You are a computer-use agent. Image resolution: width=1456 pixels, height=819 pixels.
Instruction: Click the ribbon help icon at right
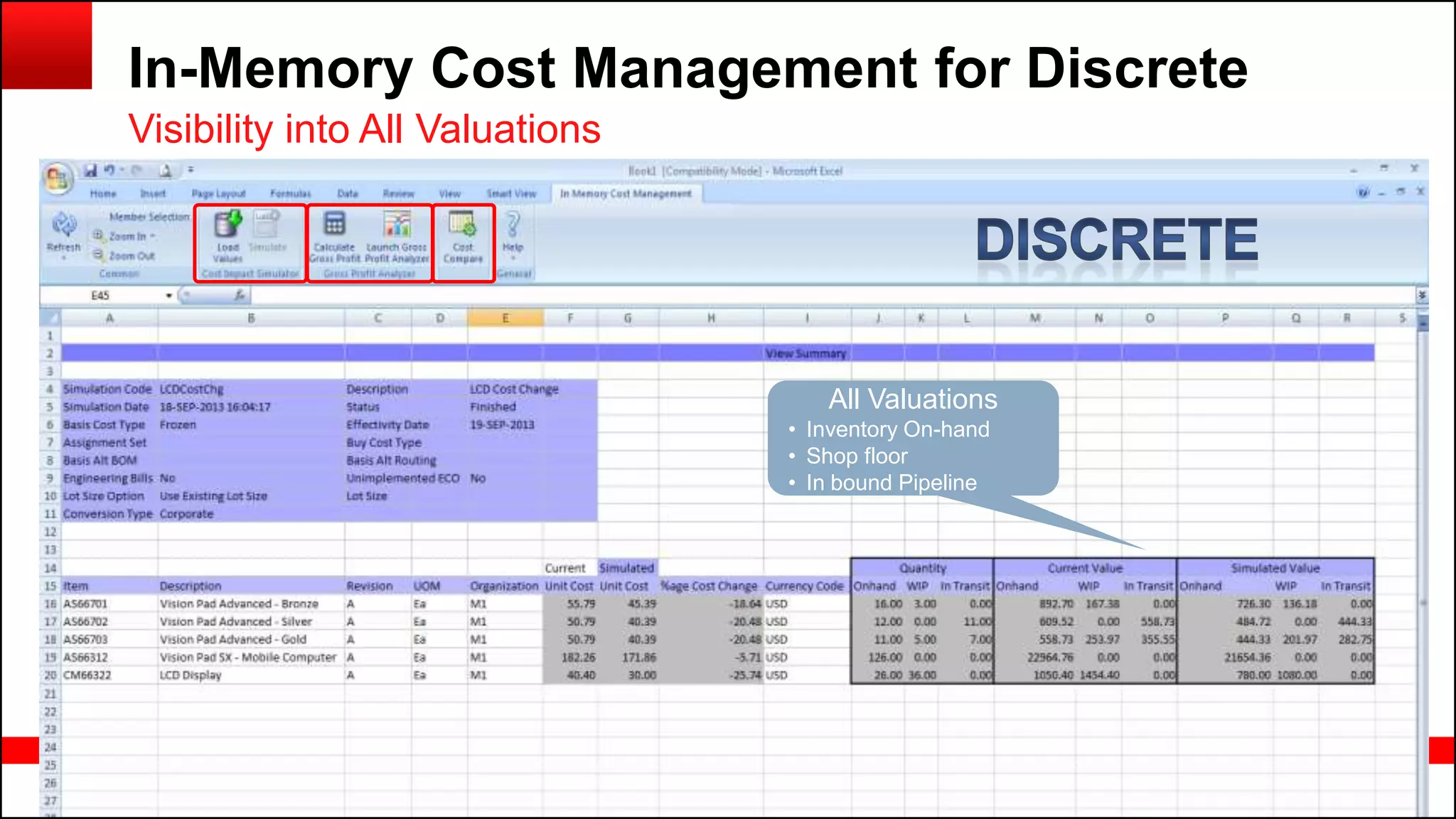click(x=1363, y=192)
